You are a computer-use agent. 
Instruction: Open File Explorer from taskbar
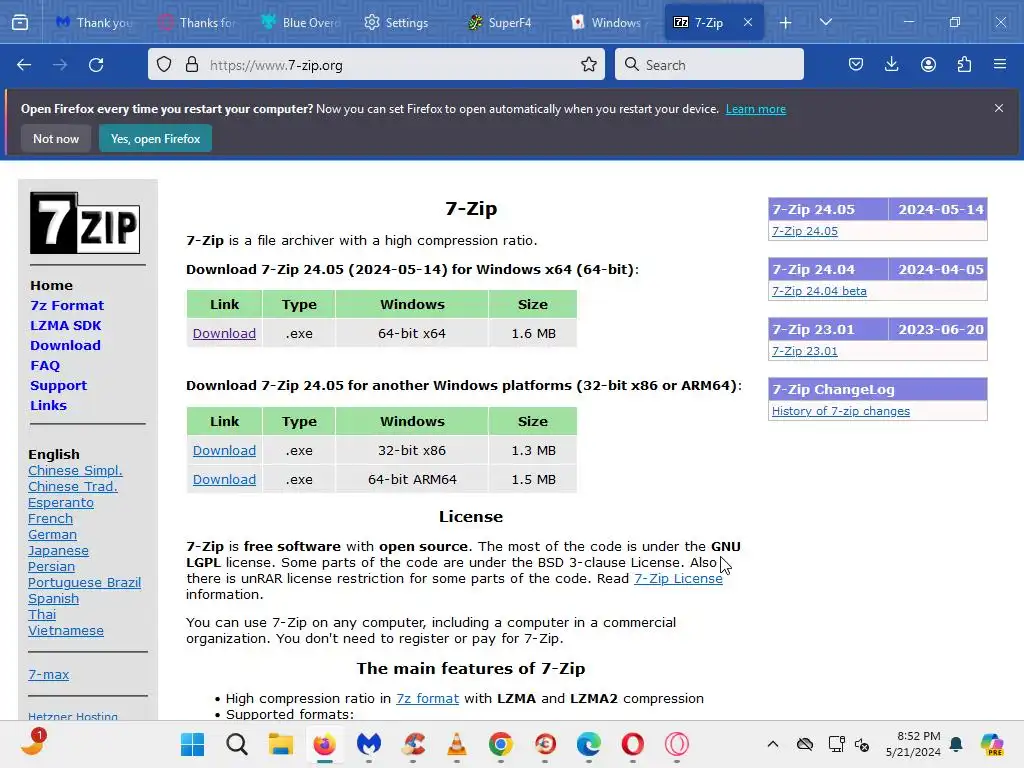tap(281, 744)
